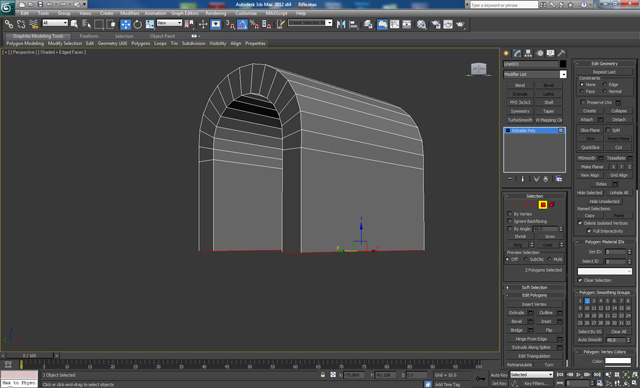Toggle the Angle Snap icon
The image size is (640, 388).
[x=242, y=24]
